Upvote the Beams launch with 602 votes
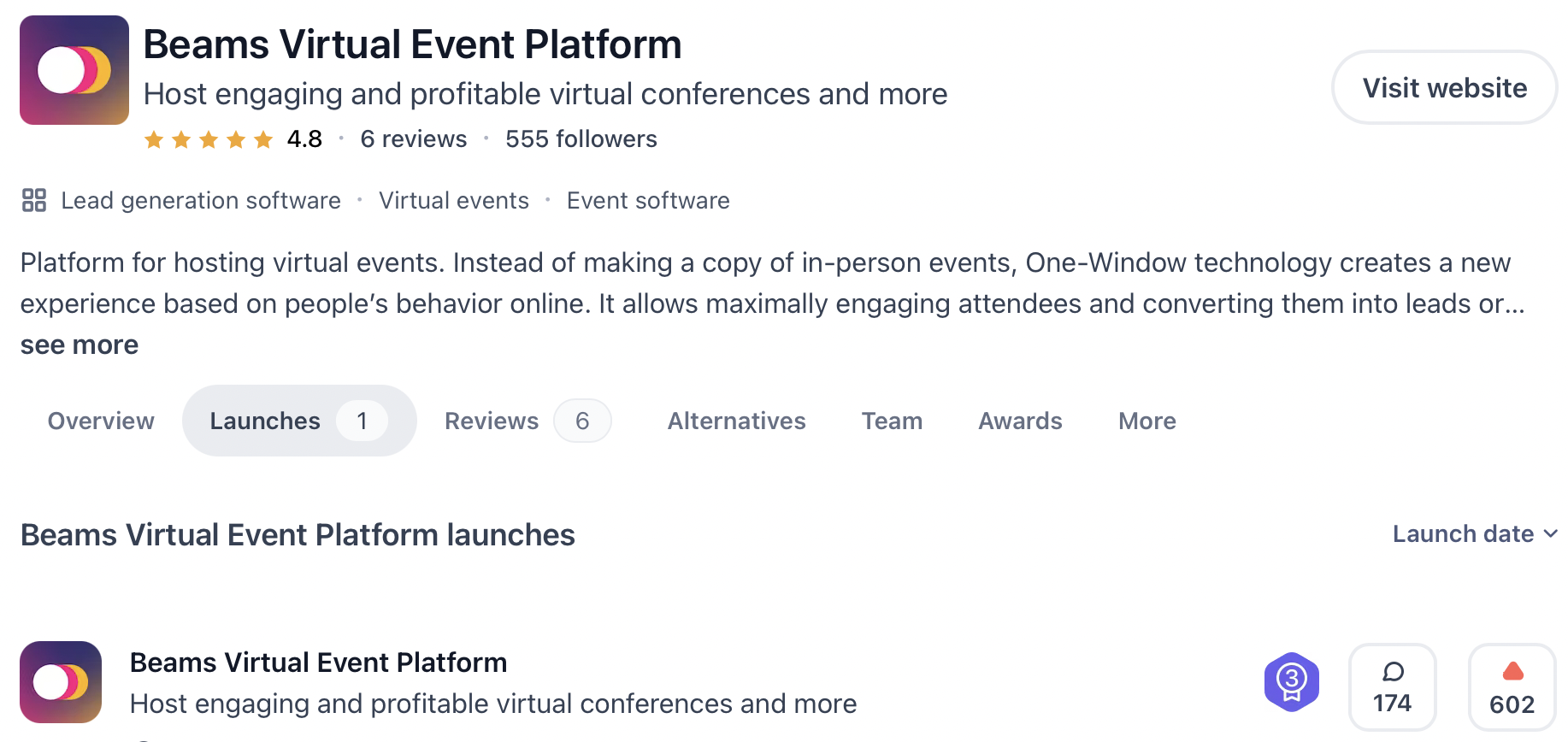Viewport: 1568px width, 742px height. (1512, 687)
